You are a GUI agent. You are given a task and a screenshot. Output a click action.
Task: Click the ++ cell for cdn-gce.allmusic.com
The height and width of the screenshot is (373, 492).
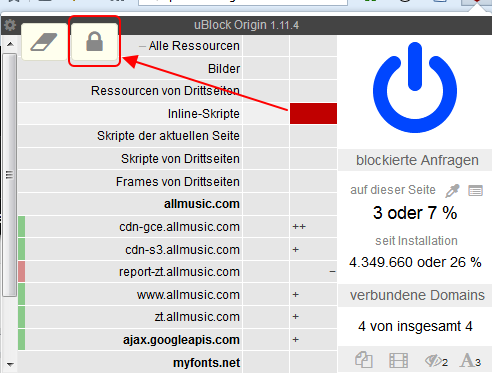pyautogui.click(x=313, y=227)
